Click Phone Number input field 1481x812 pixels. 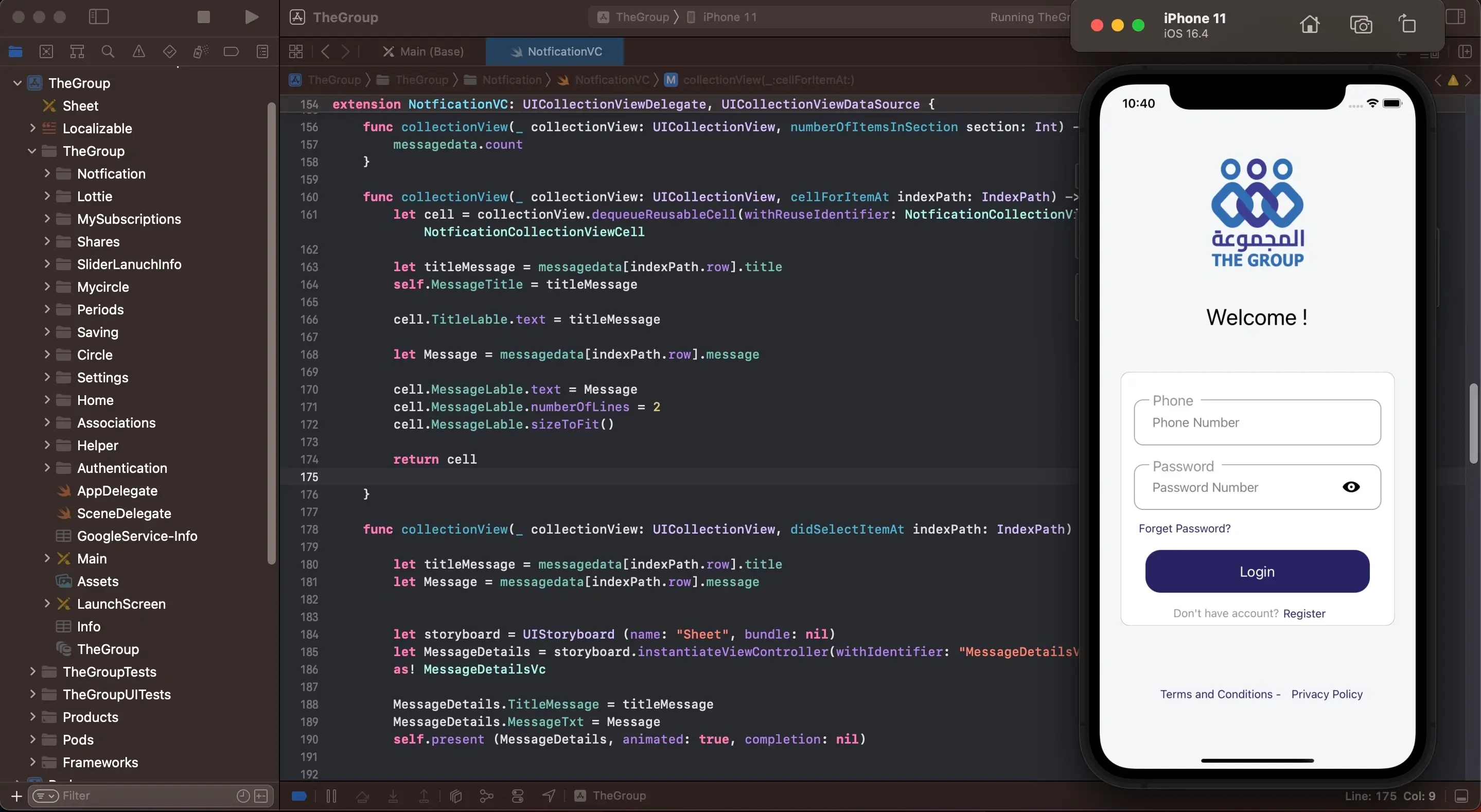1256,422
